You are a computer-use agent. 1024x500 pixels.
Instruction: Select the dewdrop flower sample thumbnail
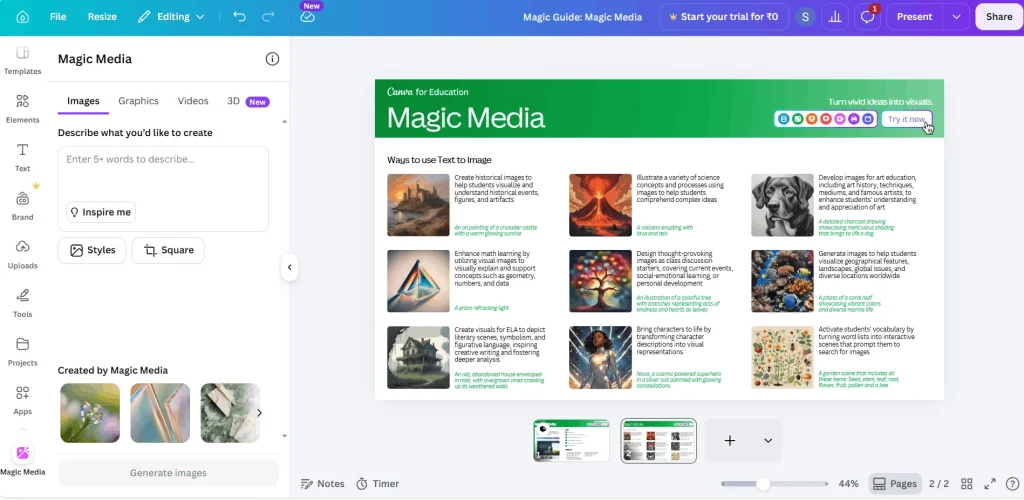coord(90,413)
